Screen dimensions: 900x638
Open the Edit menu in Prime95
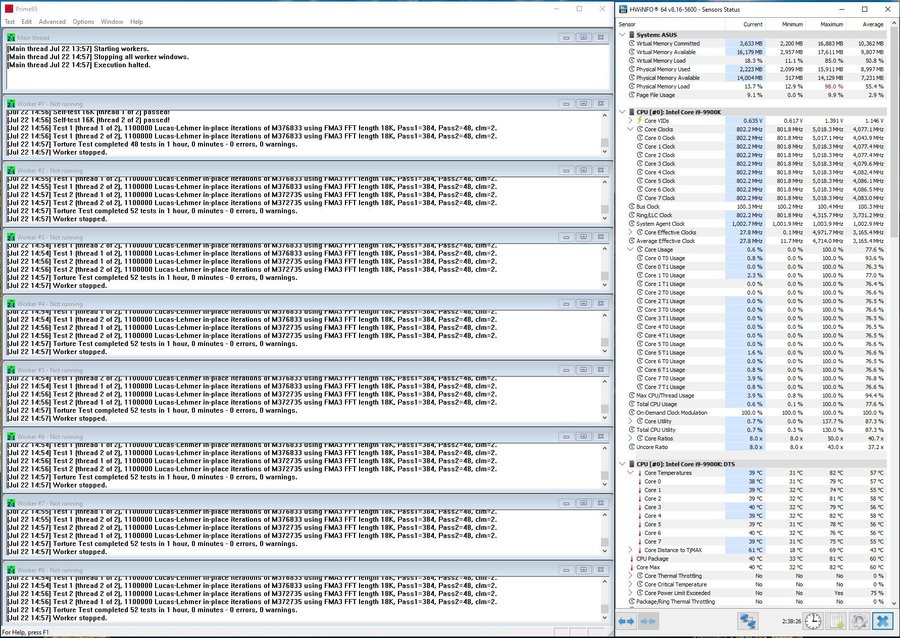27,22
